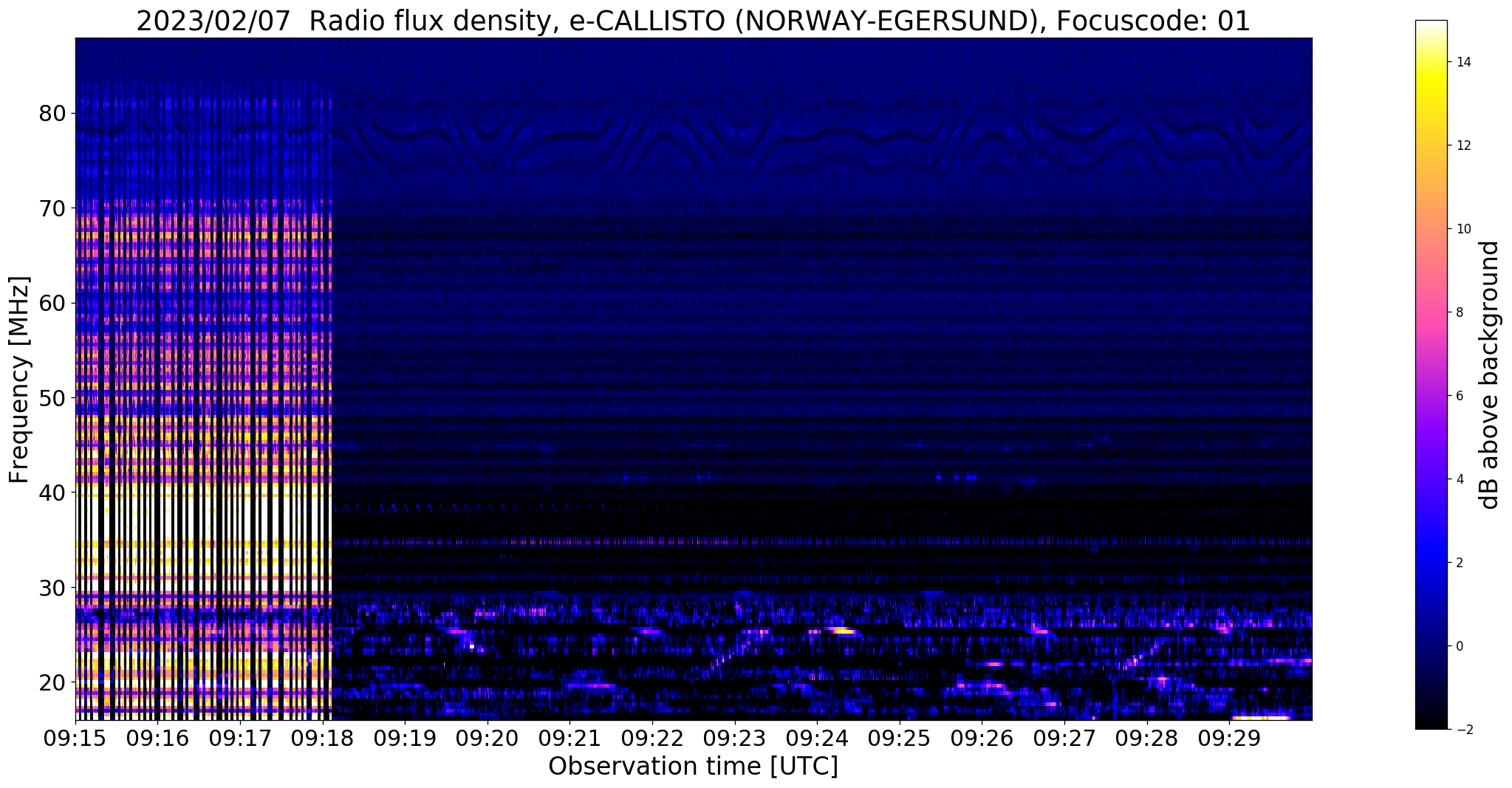Image resolution: width=1512 pixels, height=788 pixels.
Task: Click the colorbar tick label 2
Action: 1459,563
